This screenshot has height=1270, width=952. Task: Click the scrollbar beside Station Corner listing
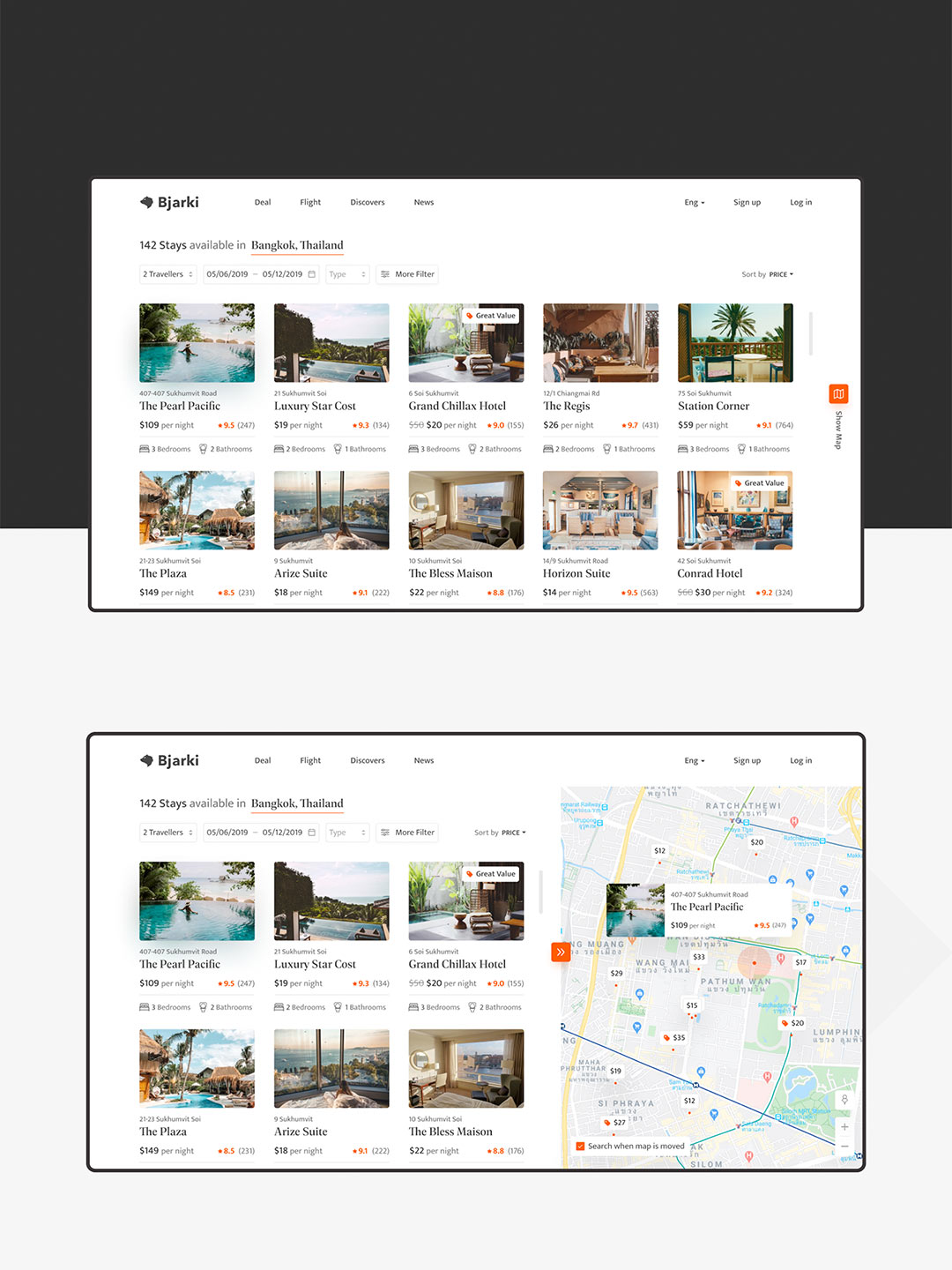click(810, 333)
